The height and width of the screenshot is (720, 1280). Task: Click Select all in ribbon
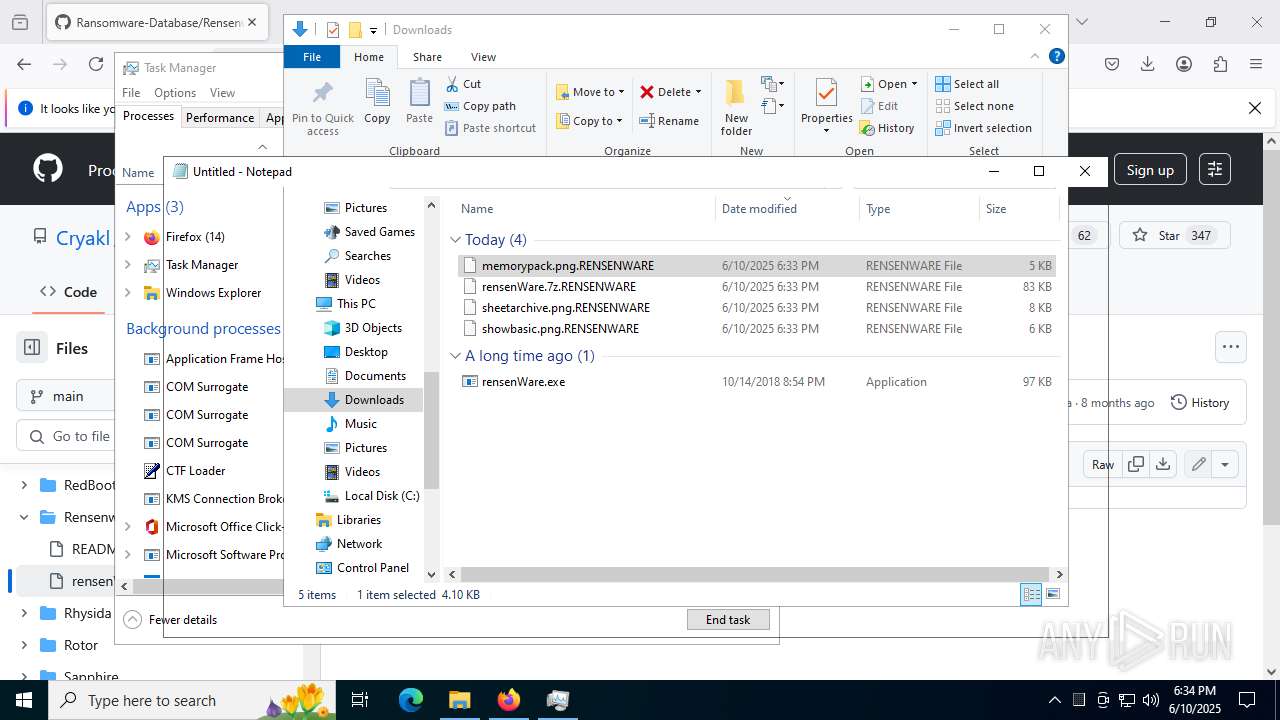[x=967, y=84]
